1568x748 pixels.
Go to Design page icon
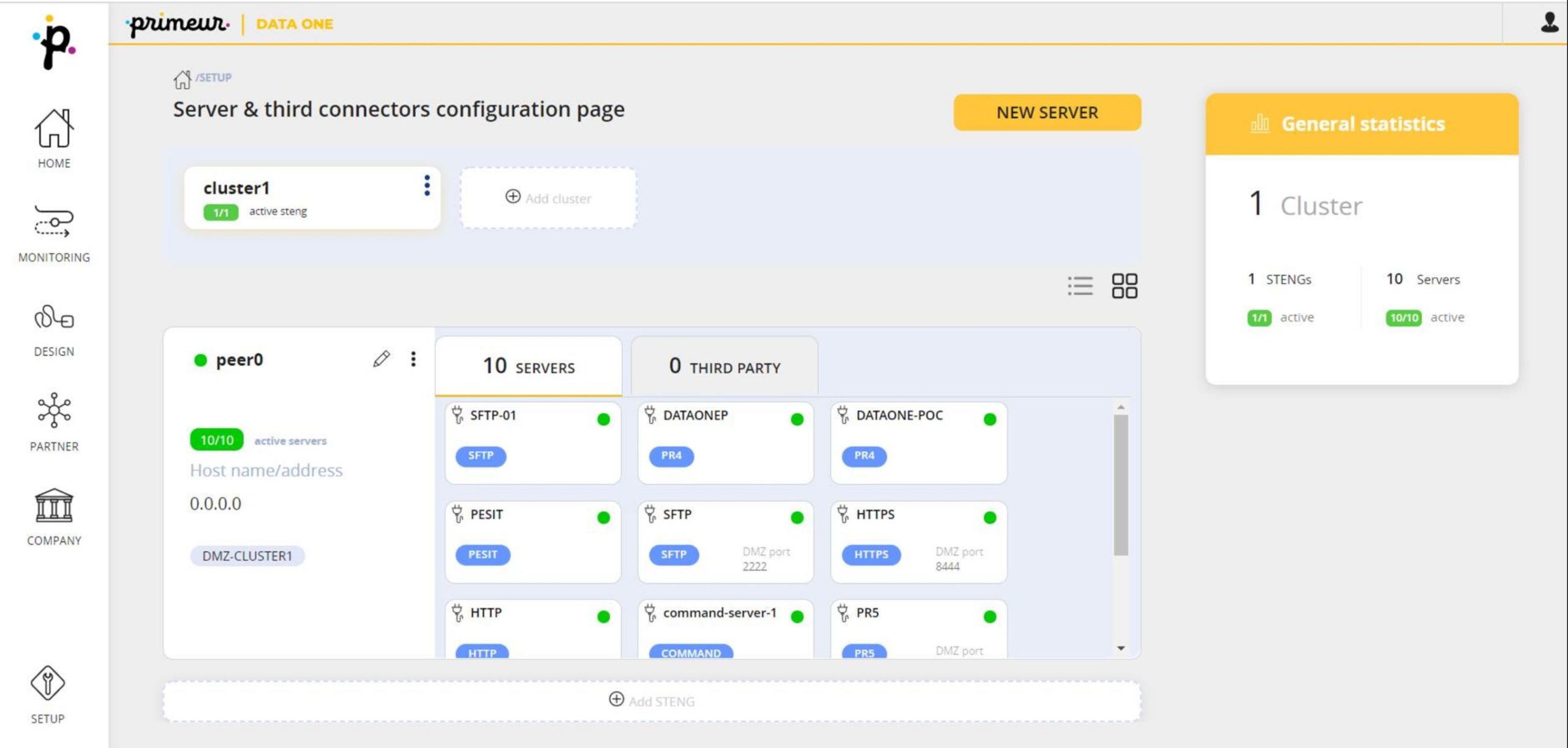[x=54, y=318]
